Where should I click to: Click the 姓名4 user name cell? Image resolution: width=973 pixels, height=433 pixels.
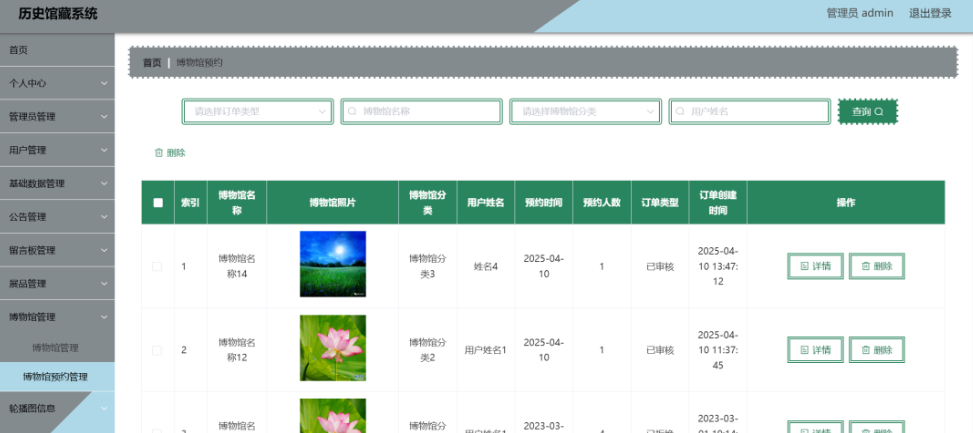pyautogui.click(x=486, y=266)
